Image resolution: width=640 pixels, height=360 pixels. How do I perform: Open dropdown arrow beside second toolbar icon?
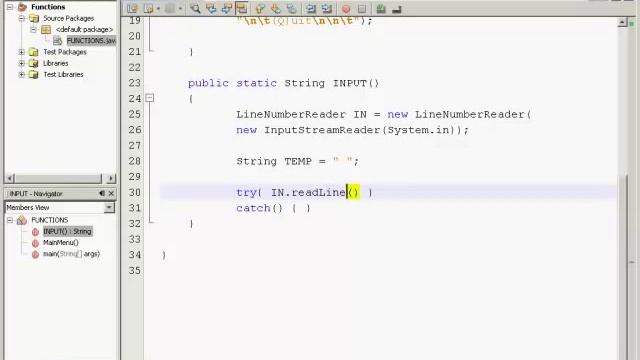tap(158, 9)
